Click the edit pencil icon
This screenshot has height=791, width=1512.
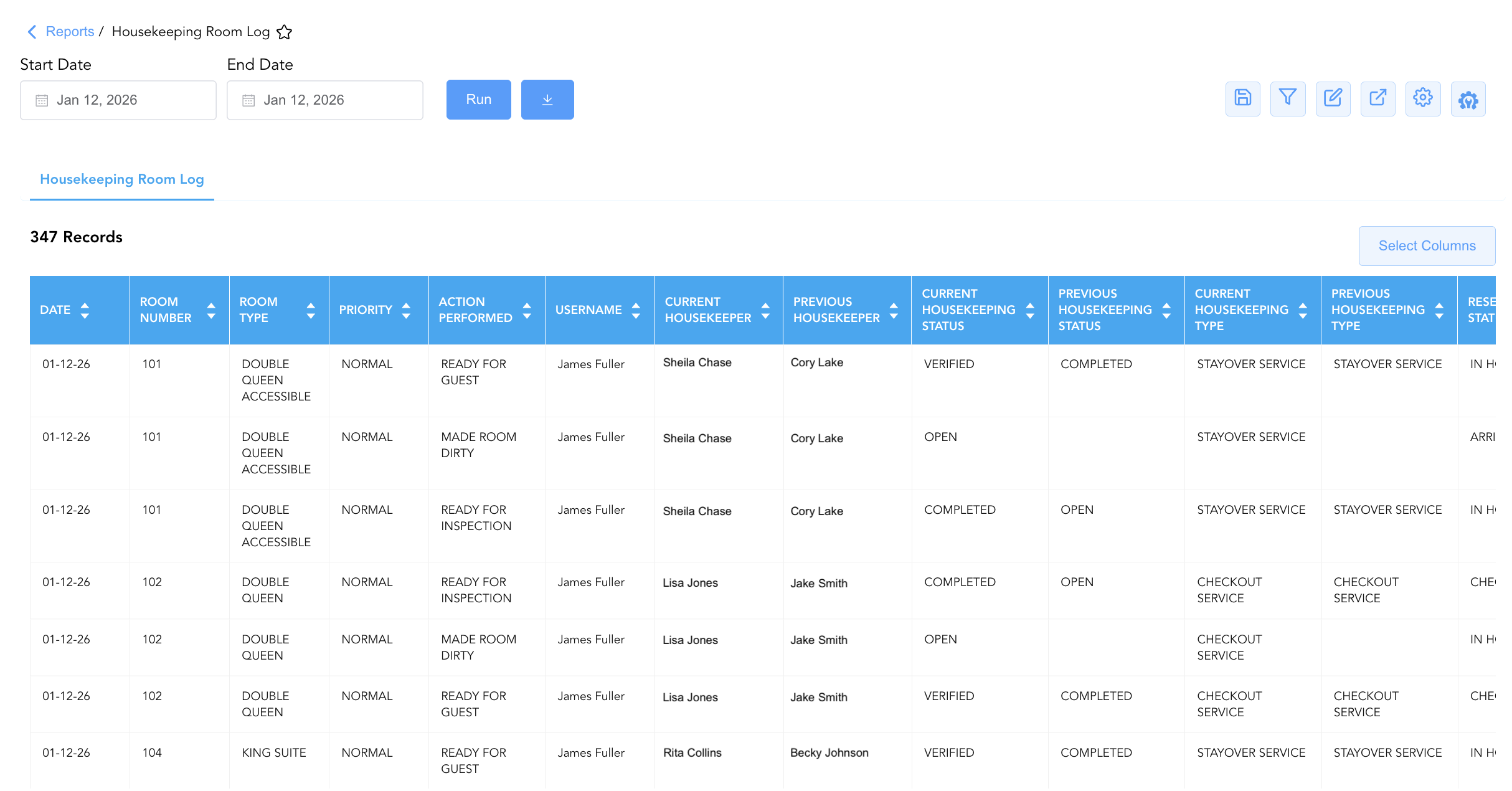click(1333, 99)
